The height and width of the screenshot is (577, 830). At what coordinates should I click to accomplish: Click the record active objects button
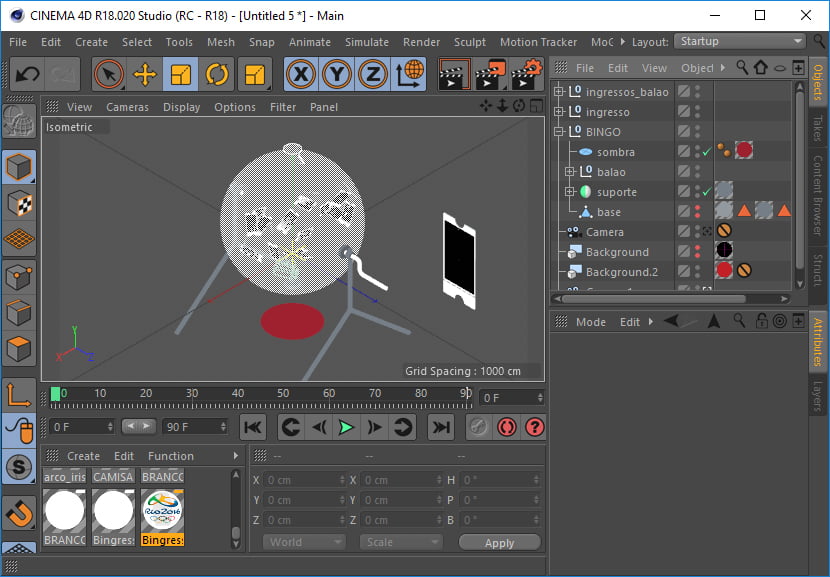pos(479,427)
